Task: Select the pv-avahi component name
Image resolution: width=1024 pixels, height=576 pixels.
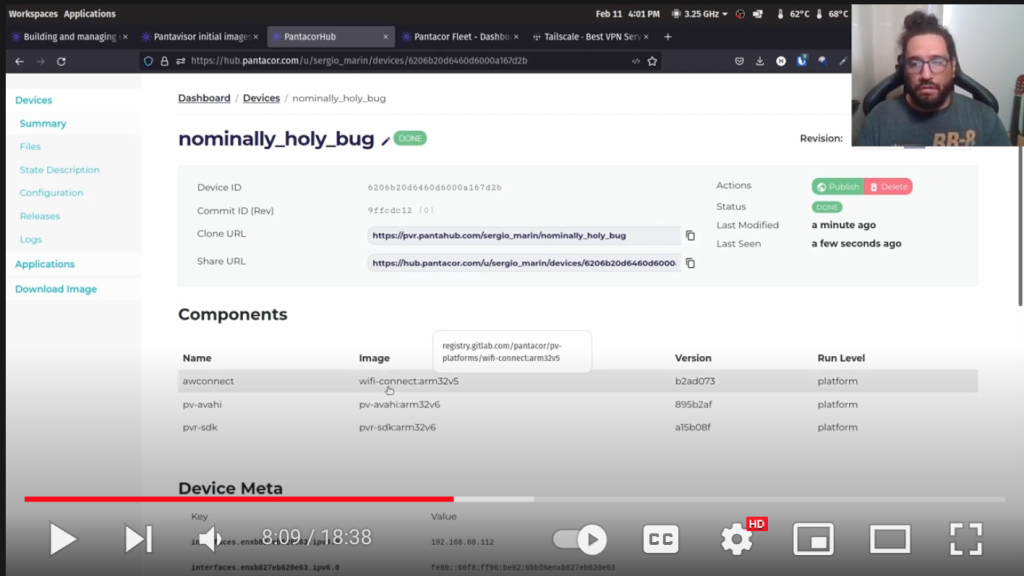Action: [x=202, y=405]
